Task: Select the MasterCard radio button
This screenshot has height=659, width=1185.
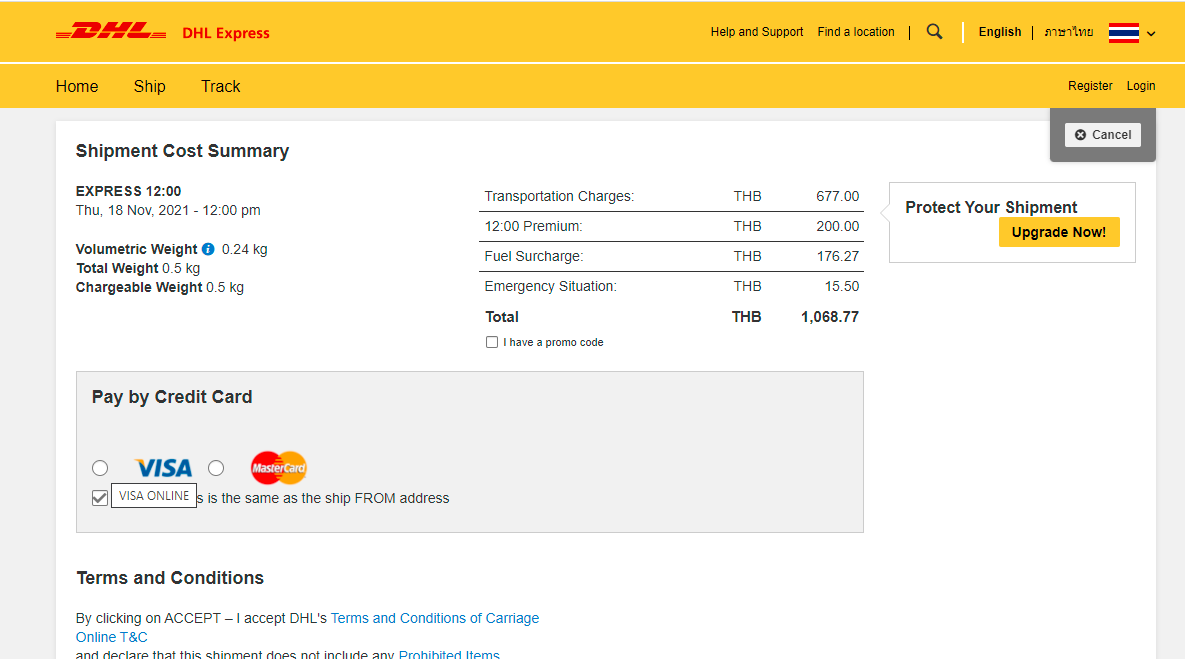Action: [216, 468]
